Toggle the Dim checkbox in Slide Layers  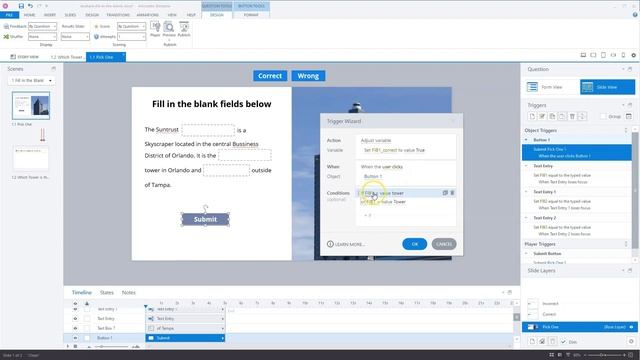click(x=563, y=342)
